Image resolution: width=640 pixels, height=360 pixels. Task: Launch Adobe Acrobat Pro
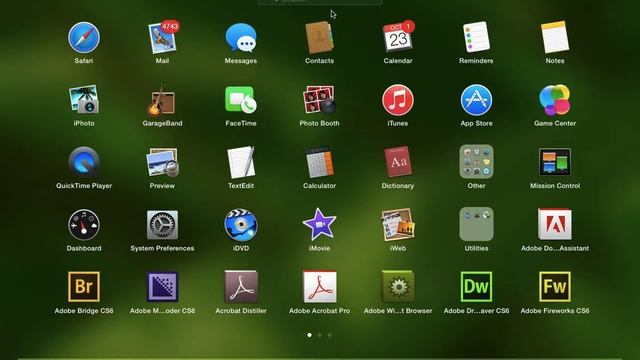click(319, 287)
